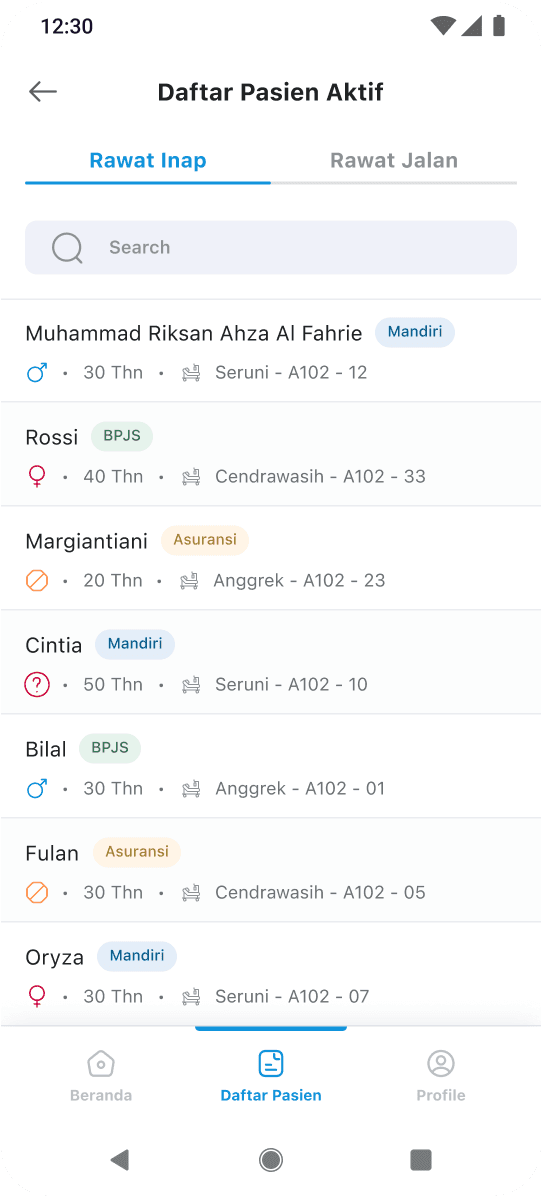Viewport: 541px width, 1196px height.
Task: Click the Mandiri badge next to Cintia
Action: coord(135,645)
